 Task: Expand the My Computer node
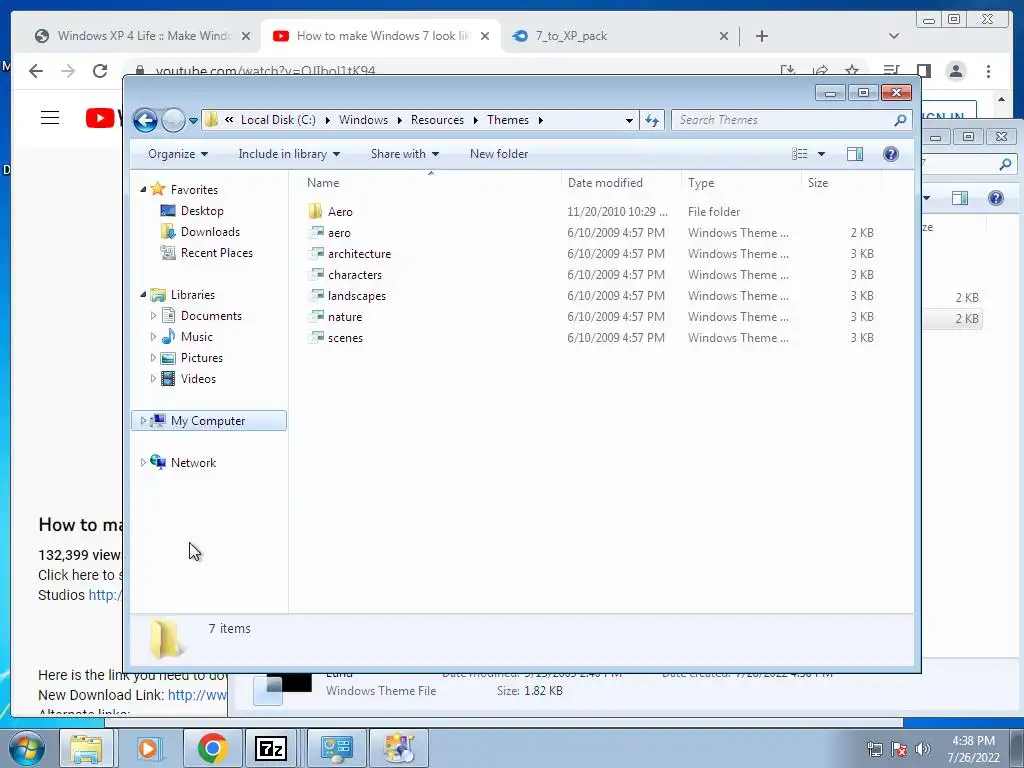click(x=143, y=421)
